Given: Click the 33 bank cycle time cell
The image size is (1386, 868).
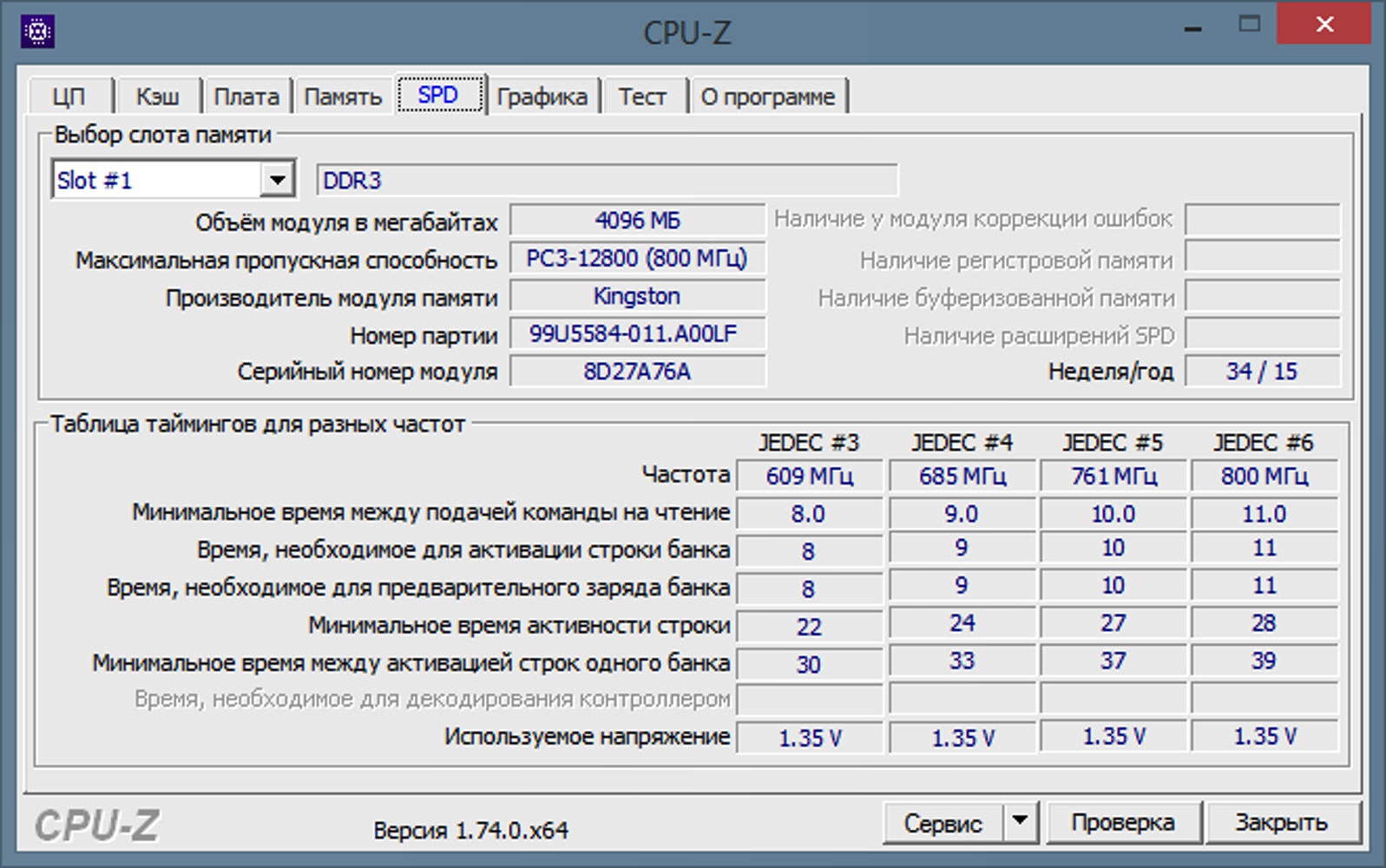Looking at the screenshot, I should 962,661.
